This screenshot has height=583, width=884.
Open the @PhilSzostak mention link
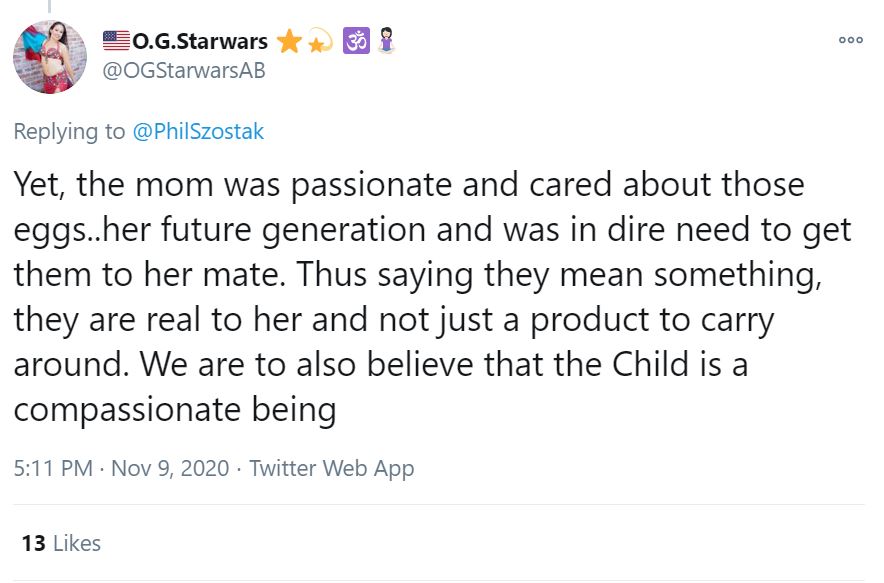click(x=198, y=132)
